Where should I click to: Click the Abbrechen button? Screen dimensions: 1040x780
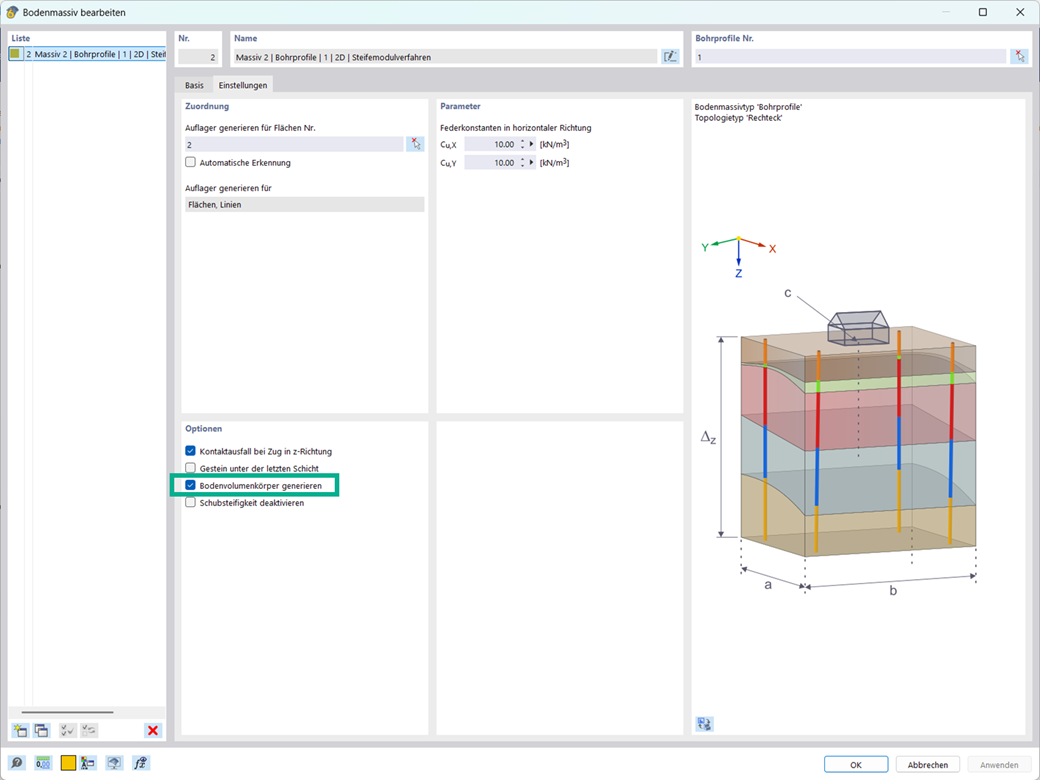(928, 765)
